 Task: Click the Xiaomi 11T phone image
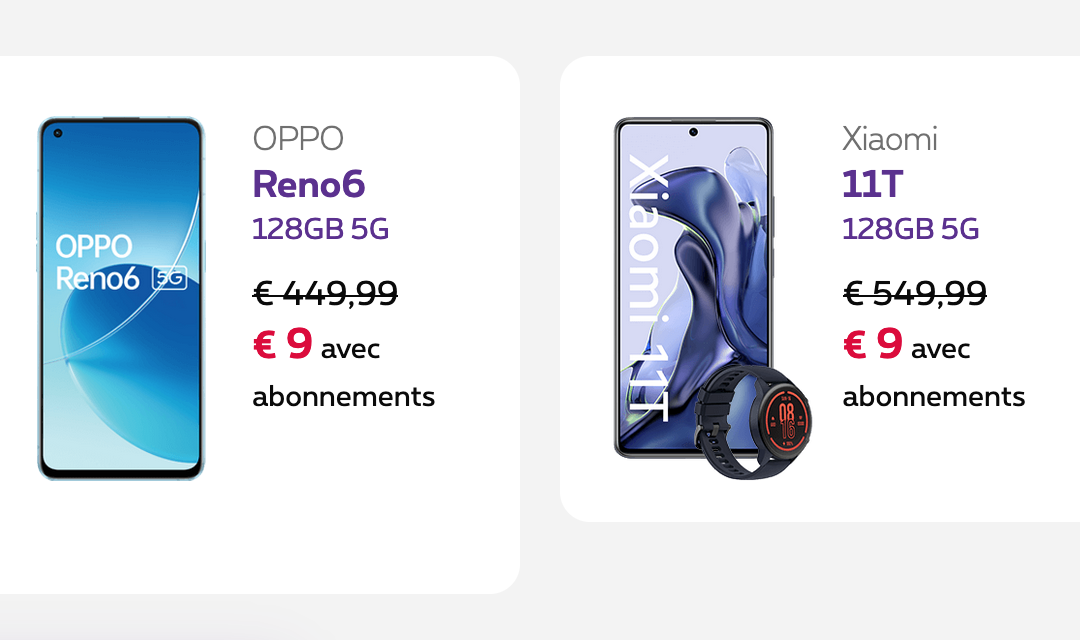tap(693, 287)
